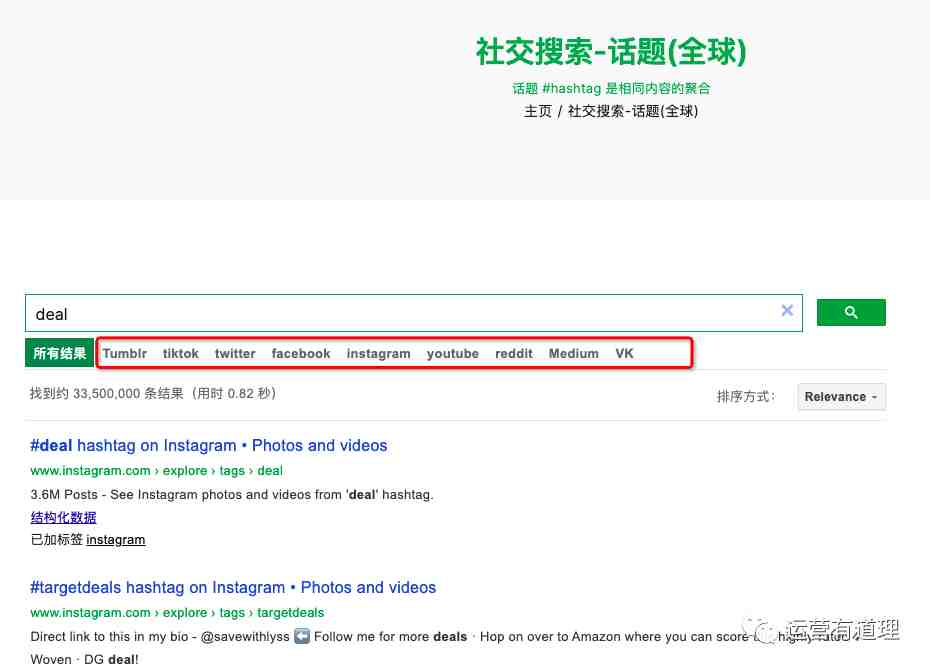Switch to the reddit tab
Image resolution: width=930 pixels, height=671 pixels.
[x=514, y=354]
